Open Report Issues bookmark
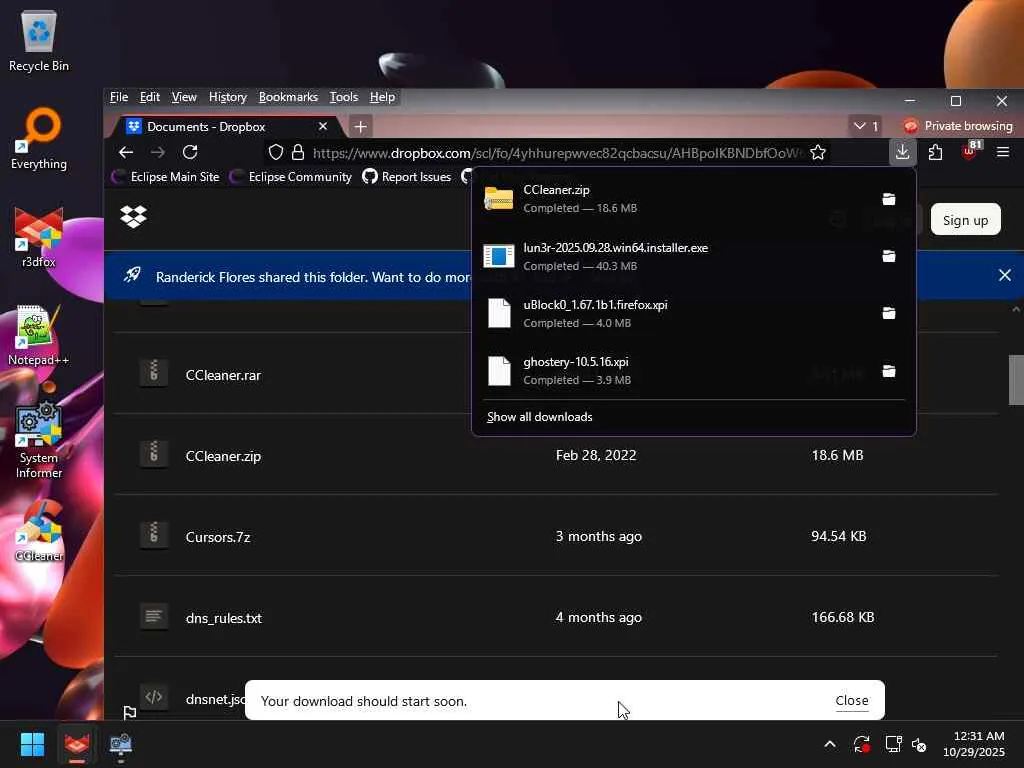Viewport: 1024px width, 768px height. click(407, 177)
